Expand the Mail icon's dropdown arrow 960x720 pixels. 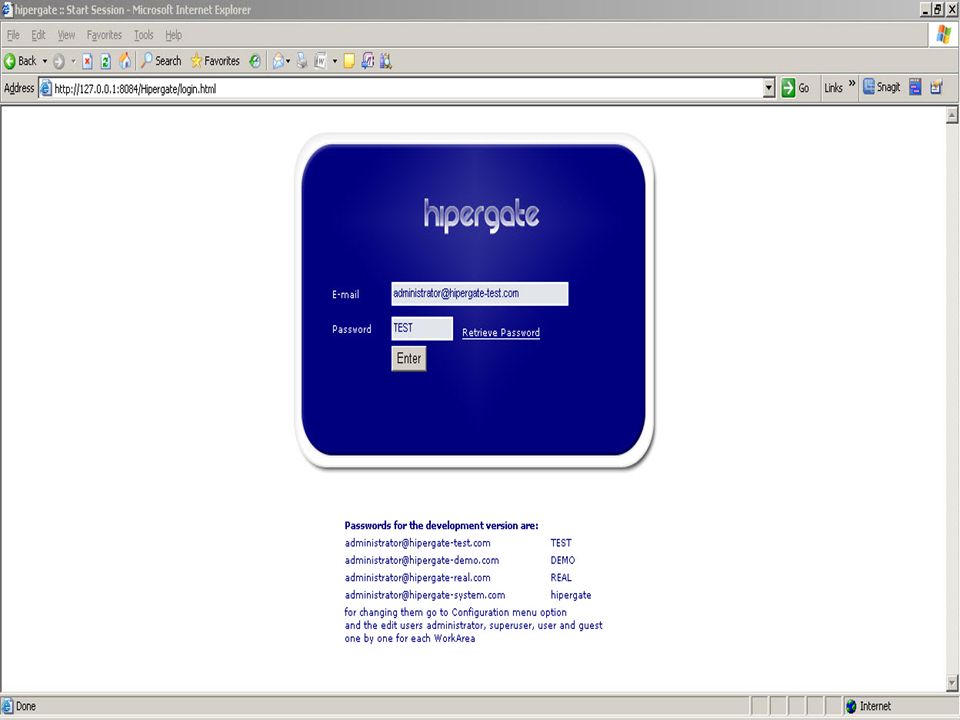(x=288, y=61)
